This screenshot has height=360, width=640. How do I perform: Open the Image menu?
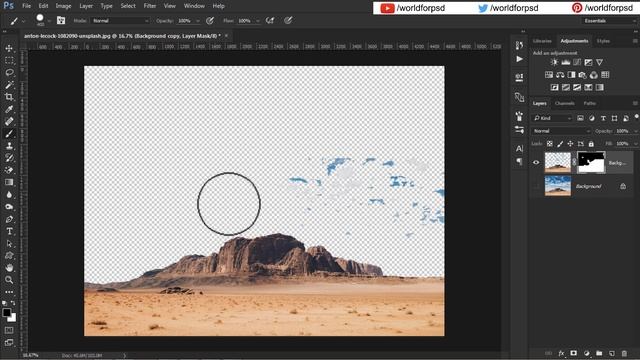tap(63, 6)
